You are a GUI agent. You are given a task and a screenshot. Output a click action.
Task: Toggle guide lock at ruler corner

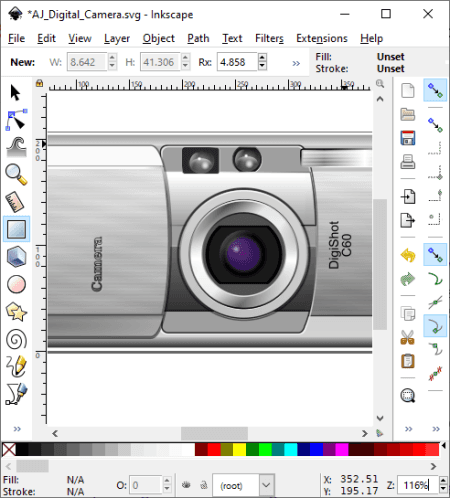point(39,83)
